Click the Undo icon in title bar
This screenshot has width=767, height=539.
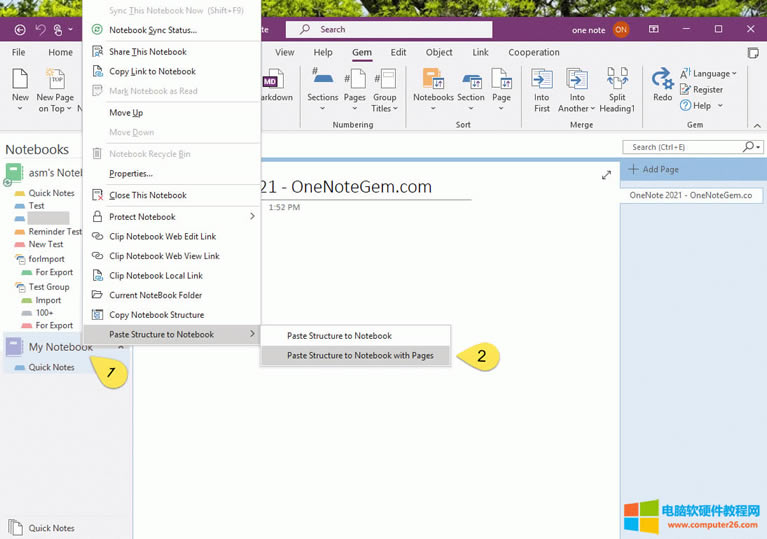pyautogui.click(x=40, y=30)
